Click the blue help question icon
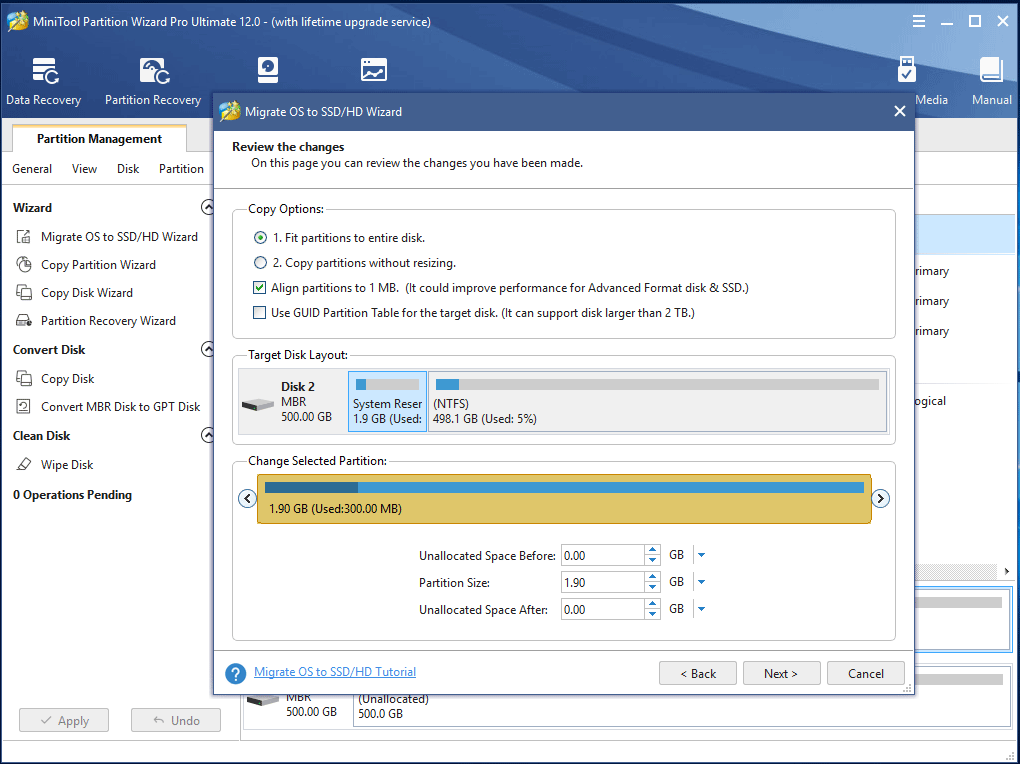This screenshot has width=1020, height=764. (236, 674)
